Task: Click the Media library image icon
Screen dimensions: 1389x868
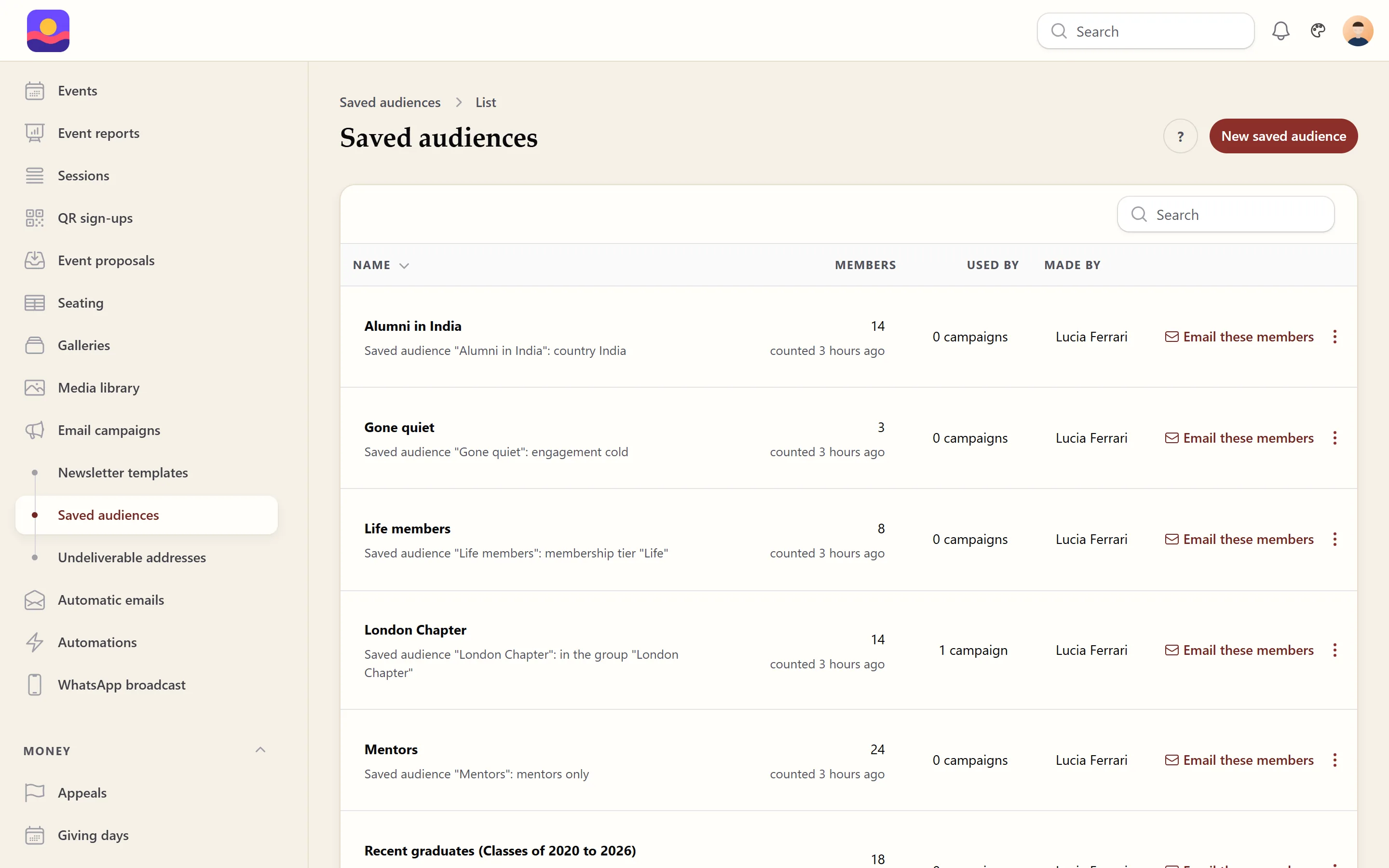Action: click(34, 388)
